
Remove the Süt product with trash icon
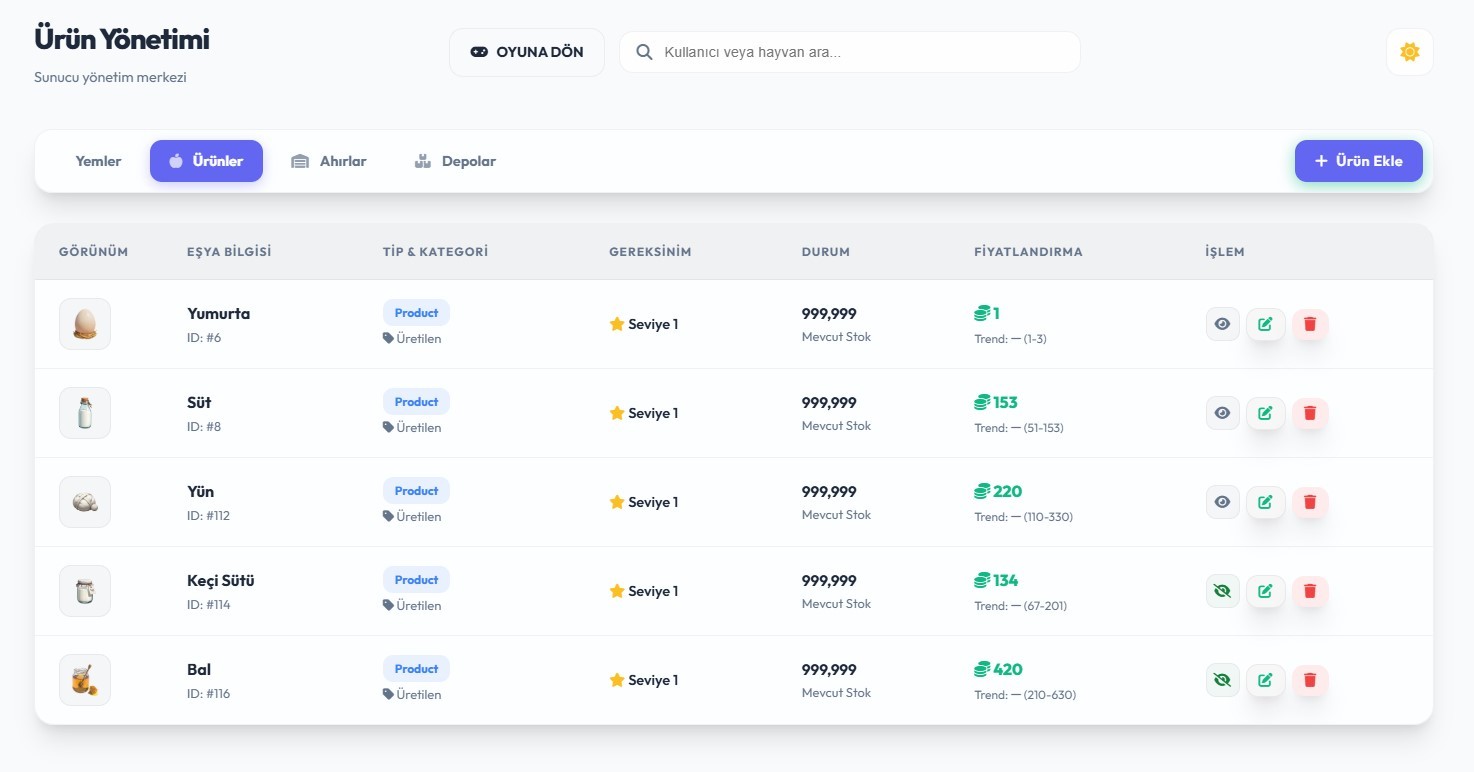point(1310,413)
